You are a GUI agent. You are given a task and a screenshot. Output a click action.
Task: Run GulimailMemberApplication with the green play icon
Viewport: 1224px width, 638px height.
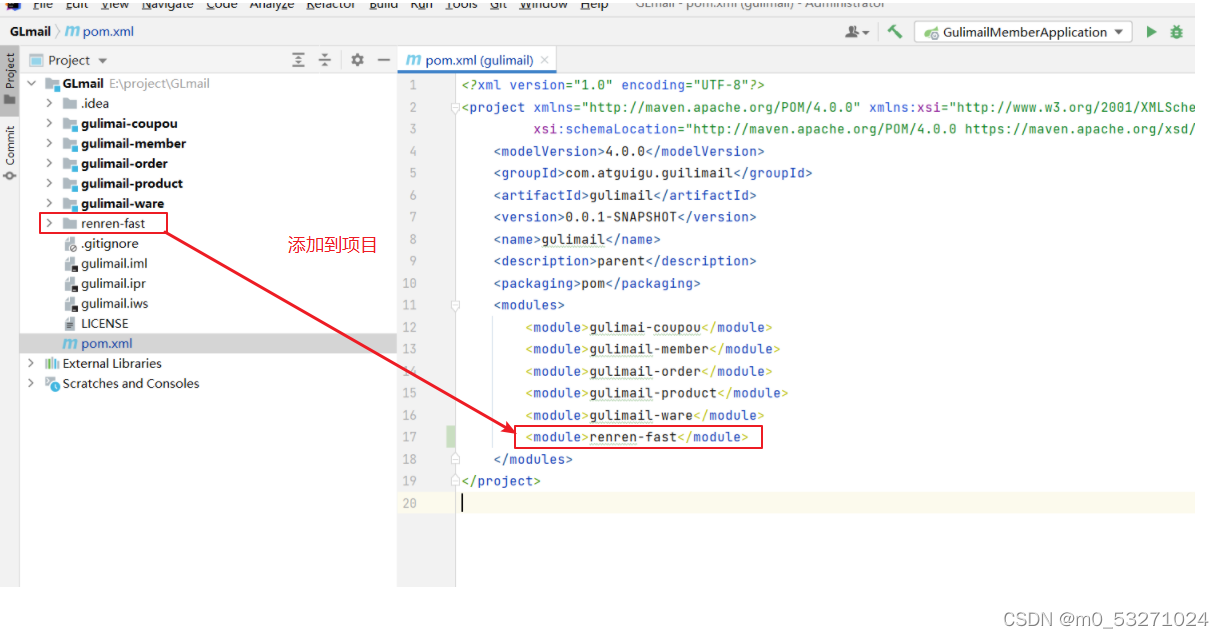click(1151, 32)
